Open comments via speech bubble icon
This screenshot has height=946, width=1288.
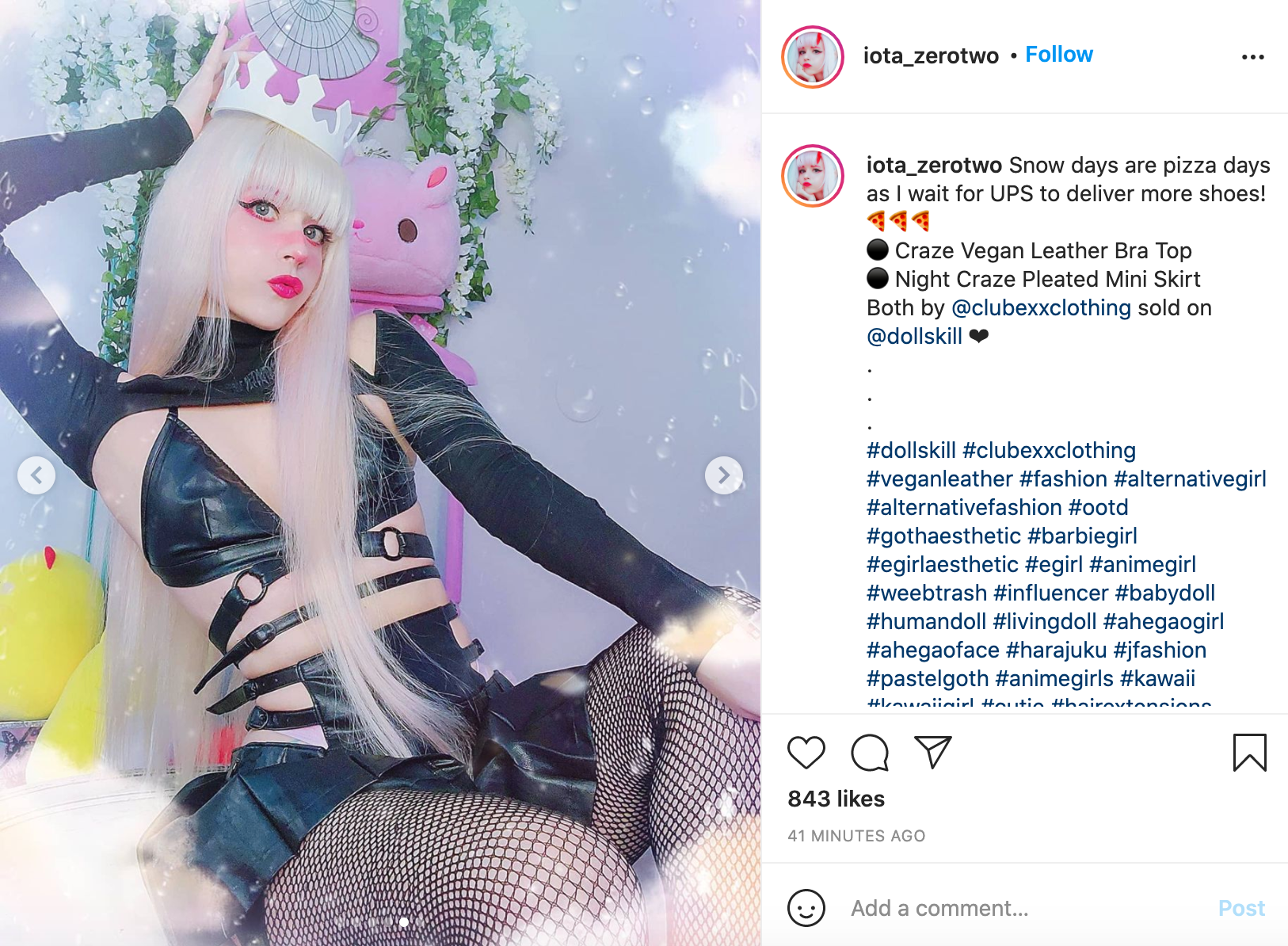[x=870, y=753]
